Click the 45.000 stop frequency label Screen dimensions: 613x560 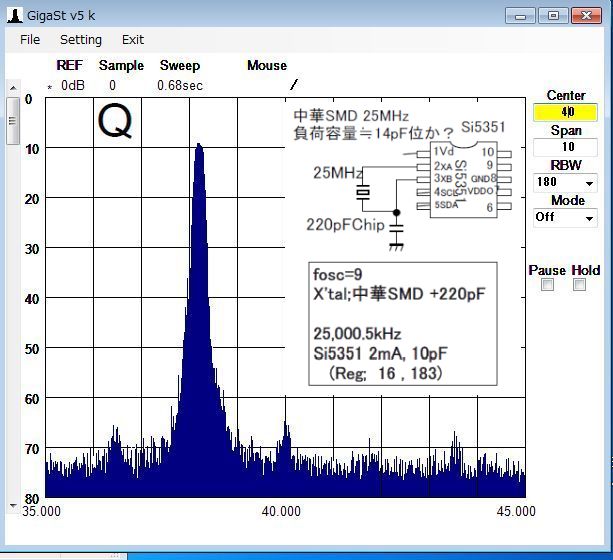click(516, 511)
